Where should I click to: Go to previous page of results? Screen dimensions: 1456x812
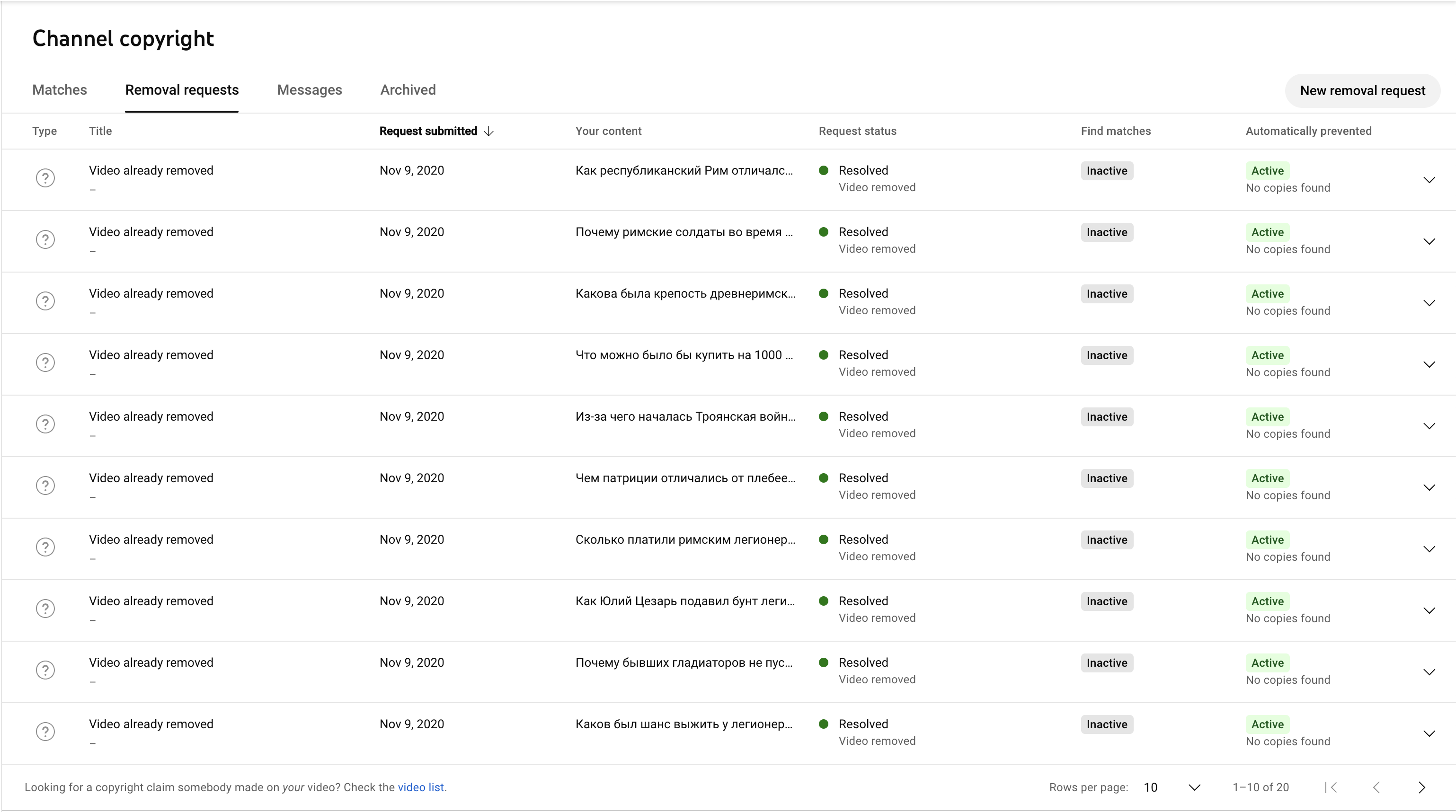point(1376,787)
